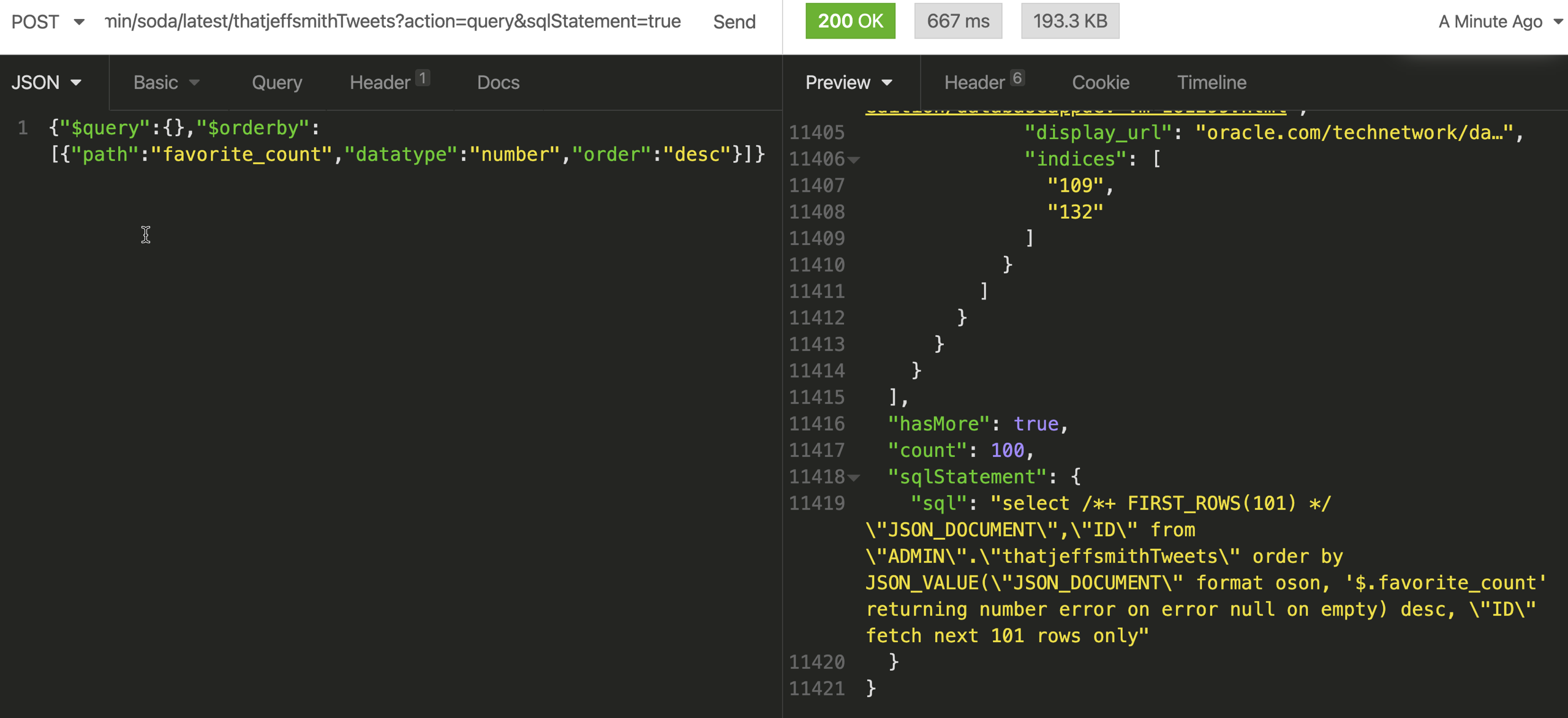Click the "sqlStatement" key at line 11418
Image resolution: width=1568 pixels, height=718 pixels.
pos(967,477)
